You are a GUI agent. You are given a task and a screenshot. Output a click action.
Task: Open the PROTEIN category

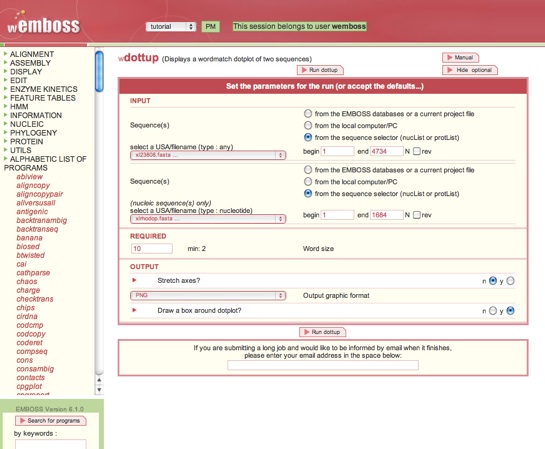26,141
